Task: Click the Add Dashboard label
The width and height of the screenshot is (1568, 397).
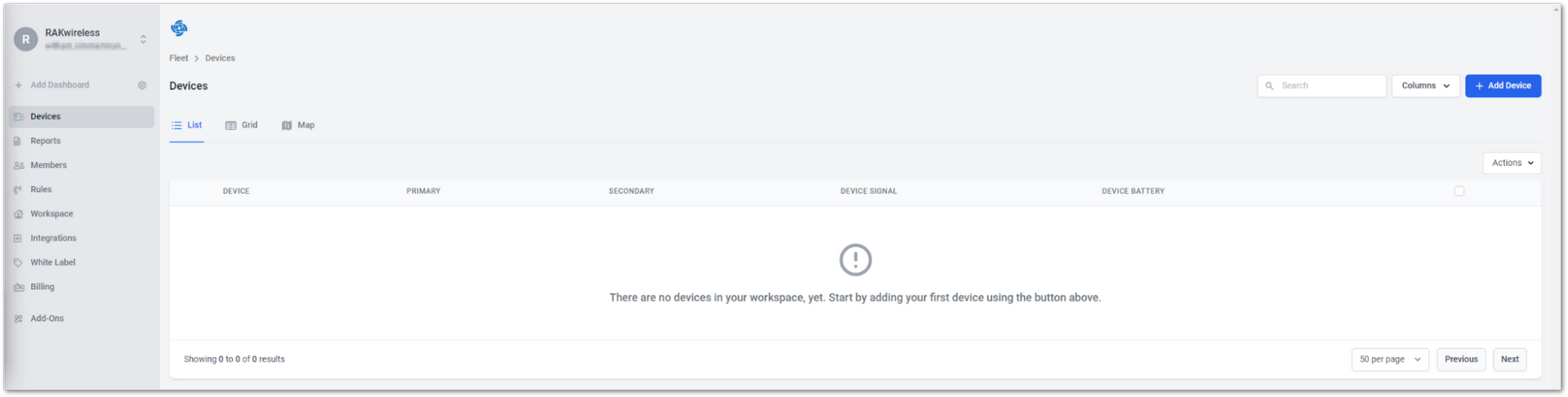Action: click(60, 85)
